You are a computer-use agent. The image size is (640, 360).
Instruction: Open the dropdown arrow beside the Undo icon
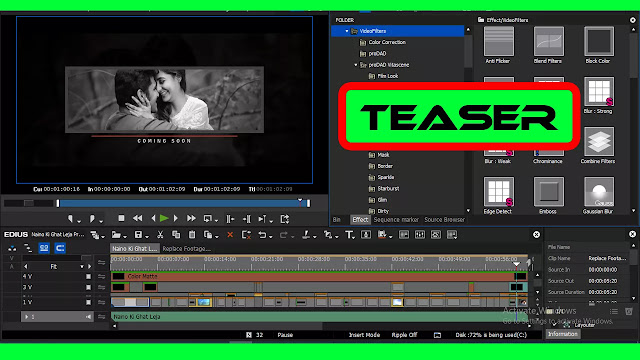[271, 236]
